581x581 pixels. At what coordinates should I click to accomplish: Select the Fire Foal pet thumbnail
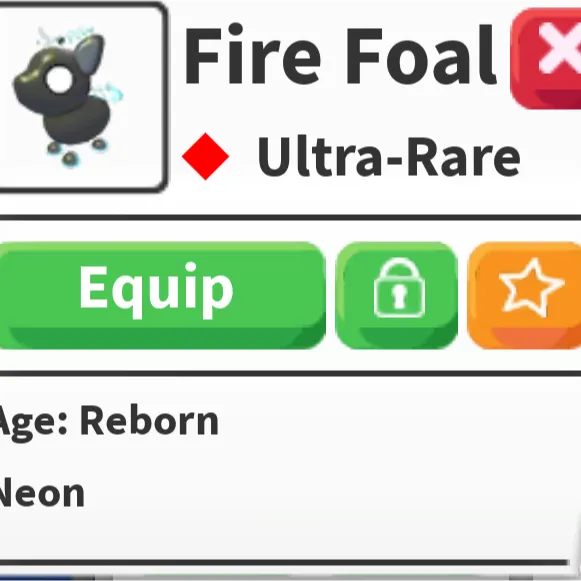(x=82, y=97)
